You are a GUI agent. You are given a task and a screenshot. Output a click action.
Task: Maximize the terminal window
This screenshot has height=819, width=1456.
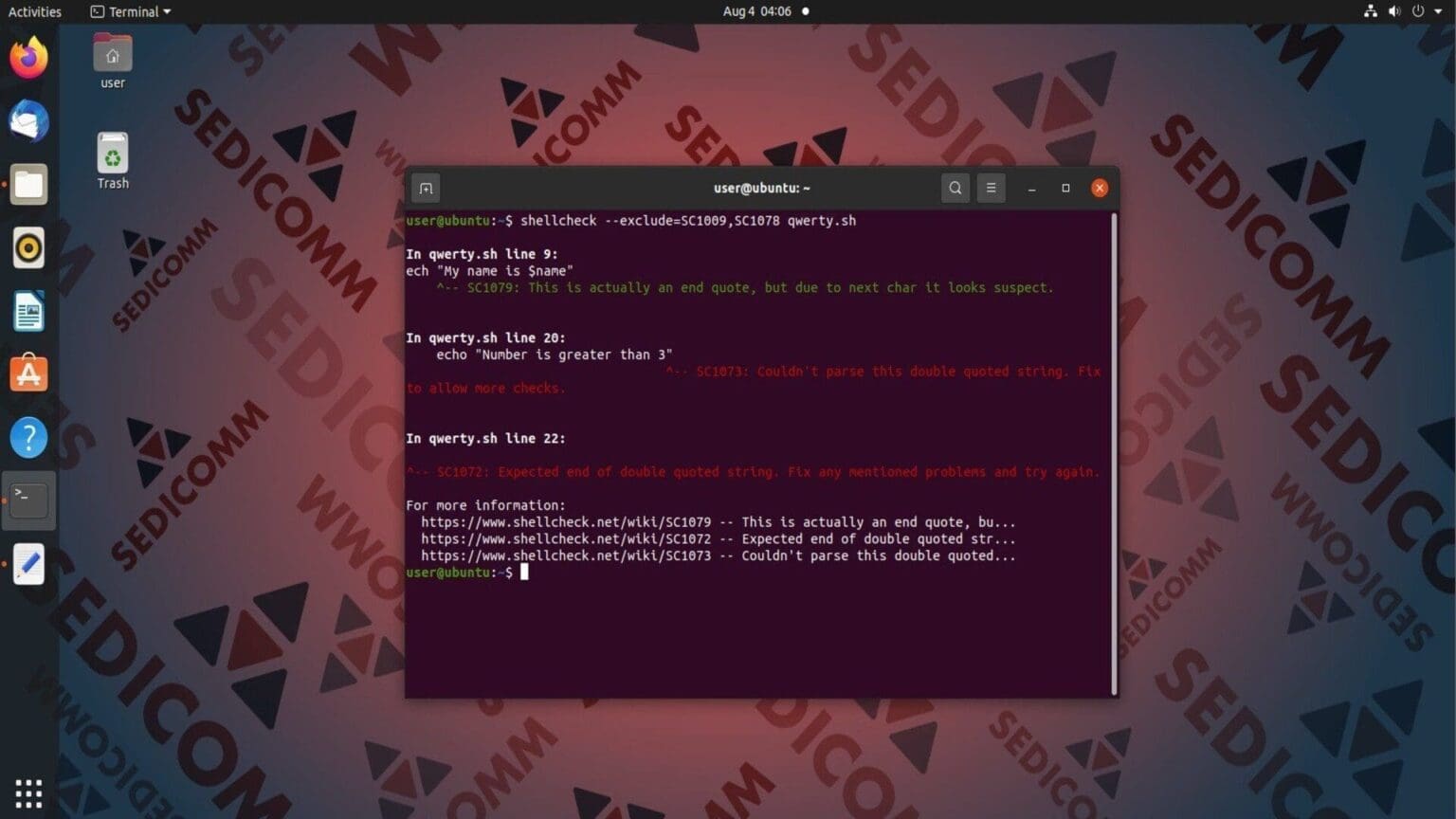1065,188
